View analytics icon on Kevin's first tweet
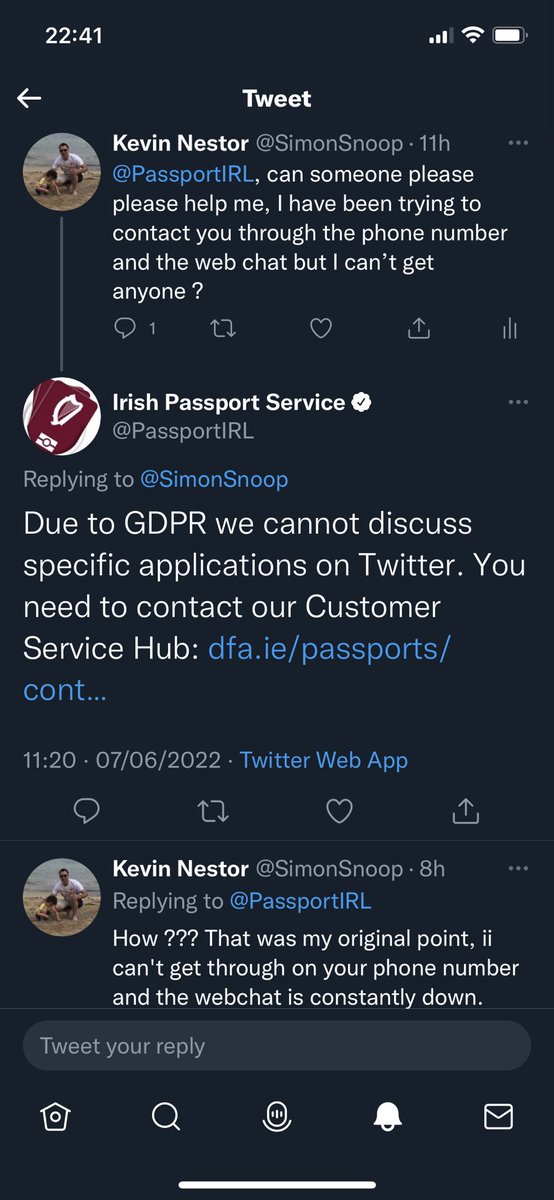 (x=509, y=327)
